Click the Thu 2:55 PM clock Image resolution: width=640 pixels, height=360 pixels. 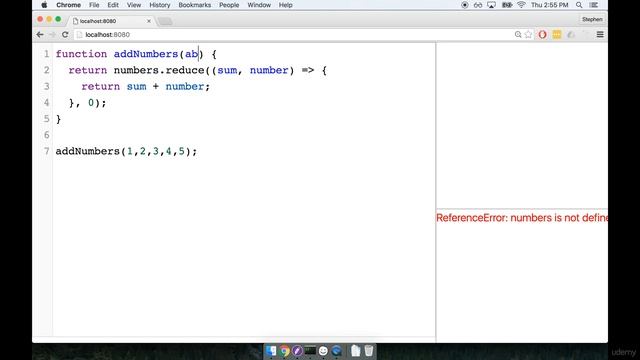tap(549, 5)
